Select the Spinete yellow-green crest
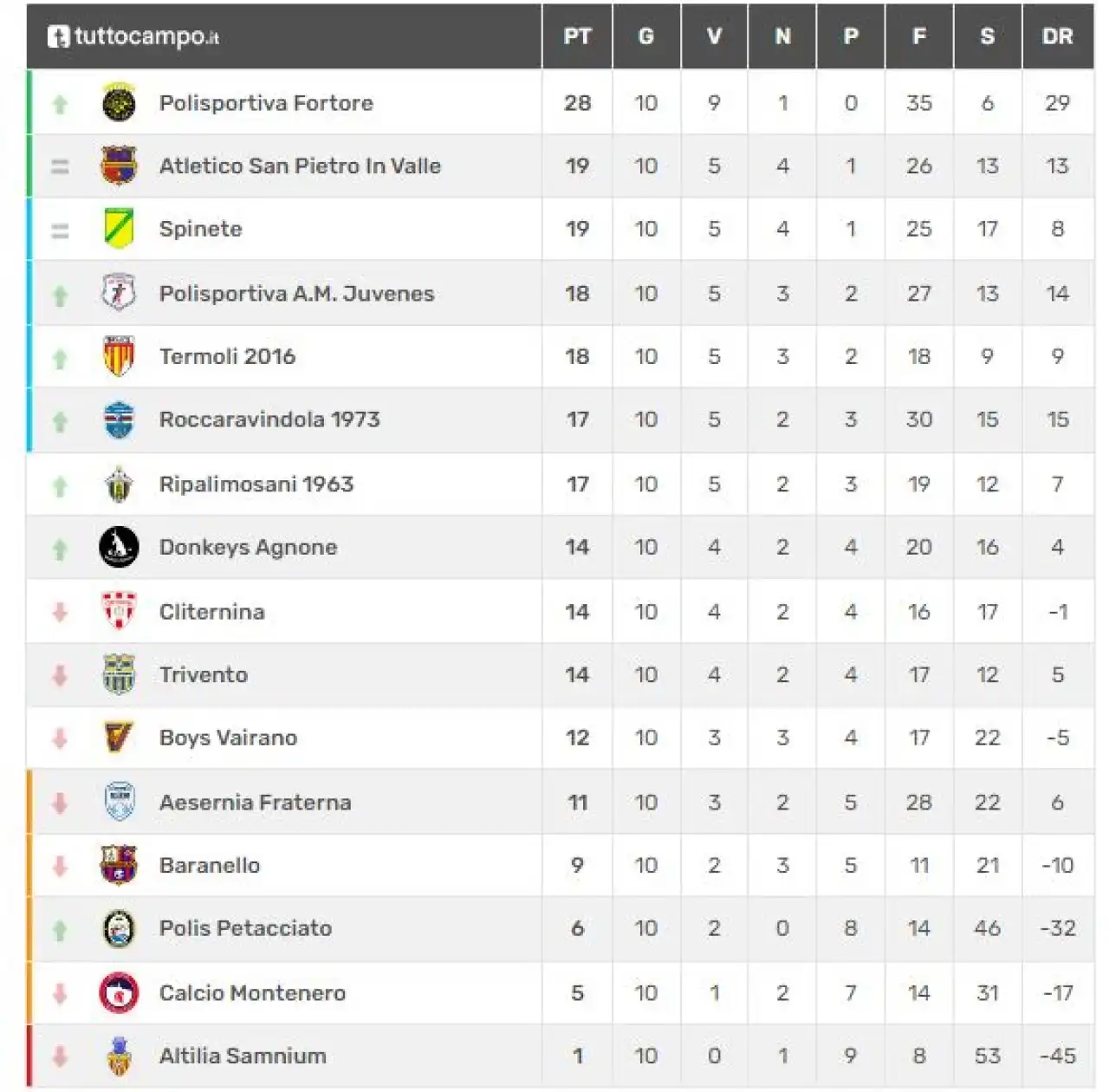This screenshot has width=1109, height=1092. [x=119, y=229]
